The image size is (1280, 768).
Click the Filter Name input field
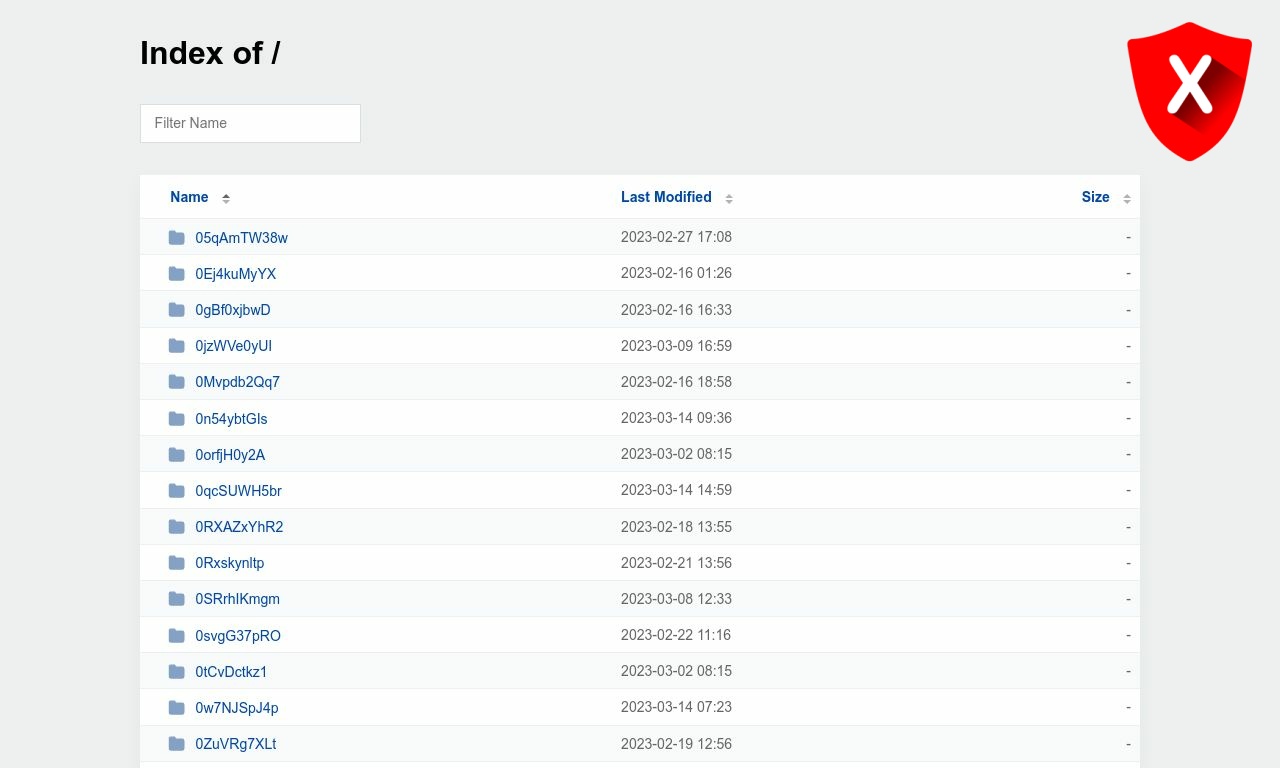click(250, 123)
